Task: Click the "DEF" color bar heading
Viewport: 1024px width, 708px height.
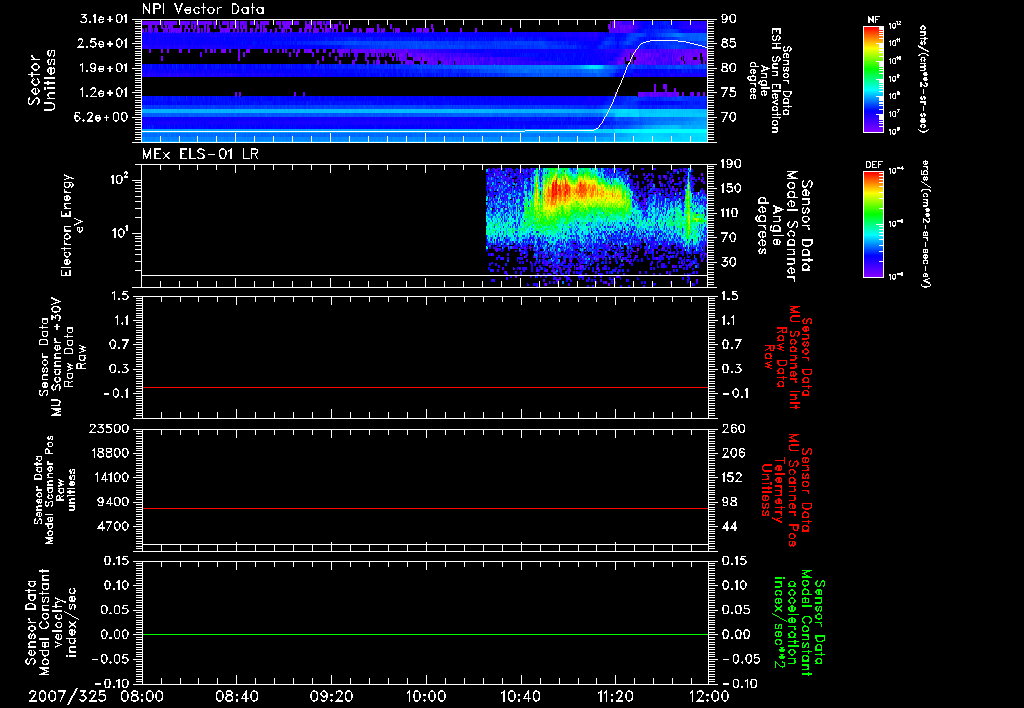Action: 874,165
